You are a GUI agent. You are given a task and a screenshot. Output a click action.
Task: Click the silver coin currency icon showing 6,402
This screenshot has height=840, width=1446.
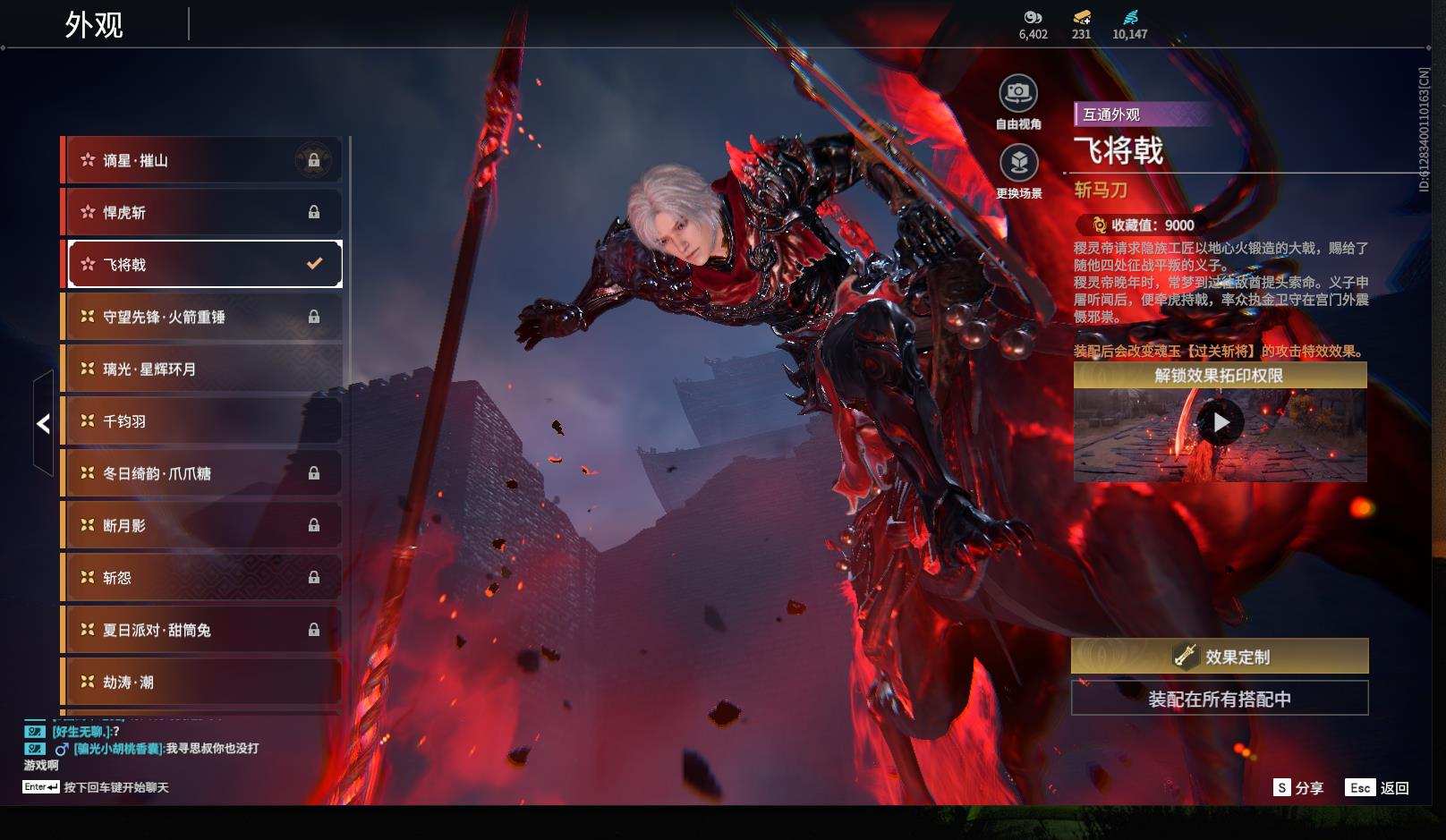tap(1033, 17)
